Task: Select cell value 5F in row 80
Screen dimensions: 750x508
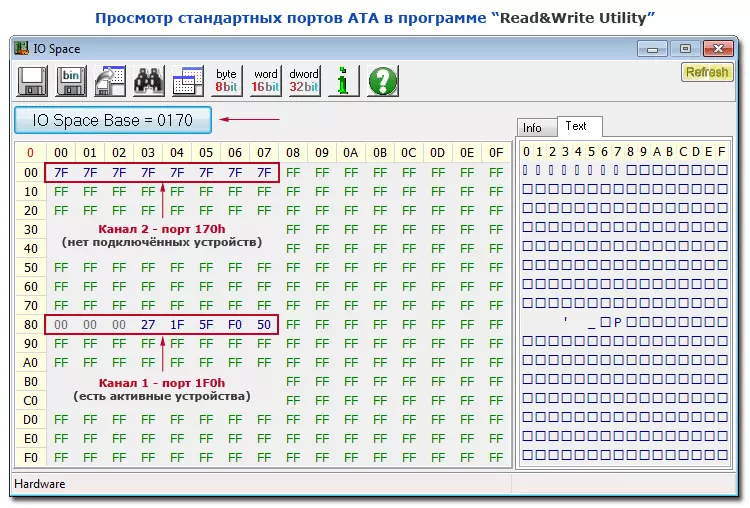Action: 206,325
